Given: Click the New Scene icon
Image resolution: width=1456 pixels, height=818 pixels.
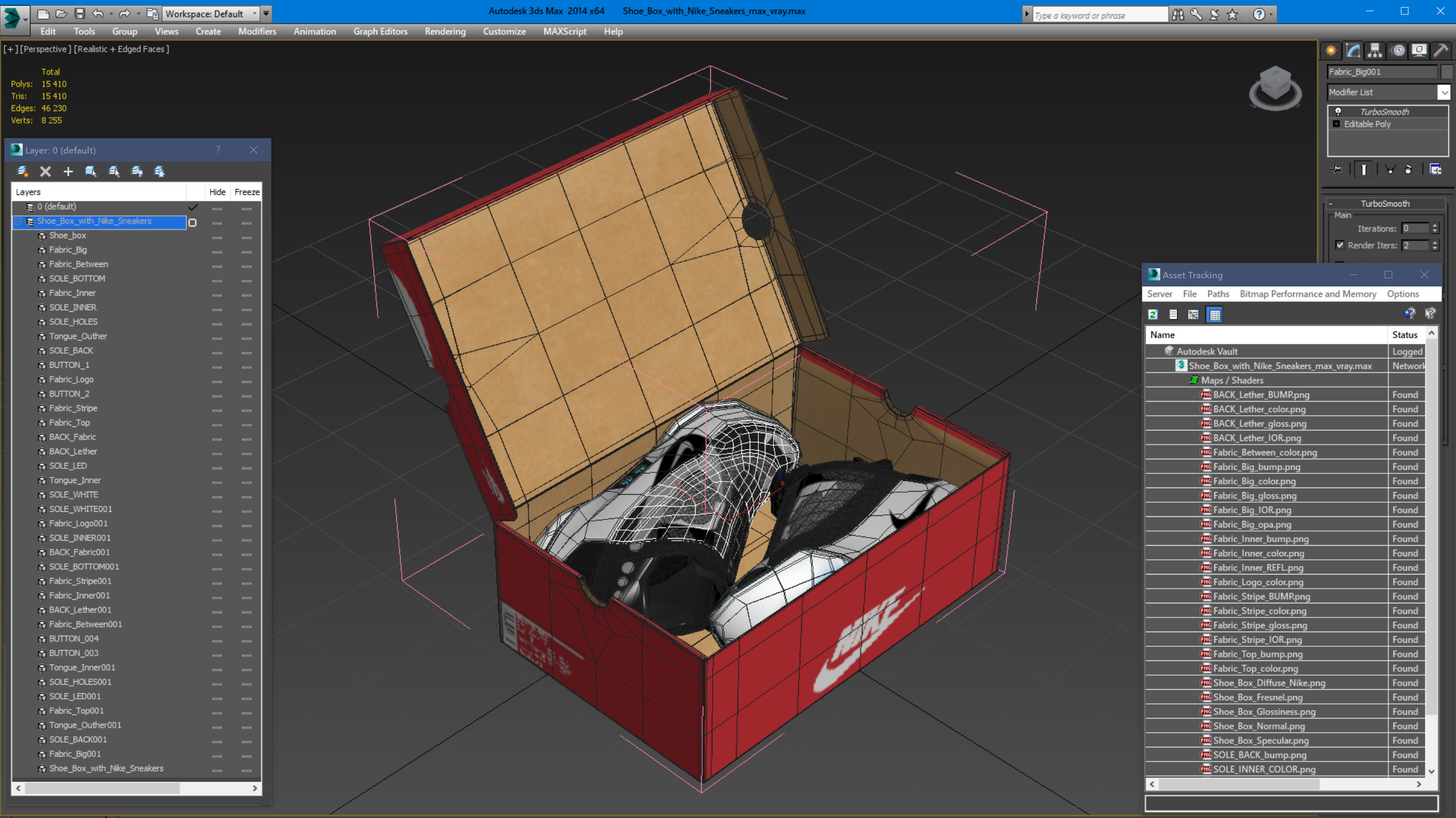Looking at the screenshot, I should [x=43, y=14].
